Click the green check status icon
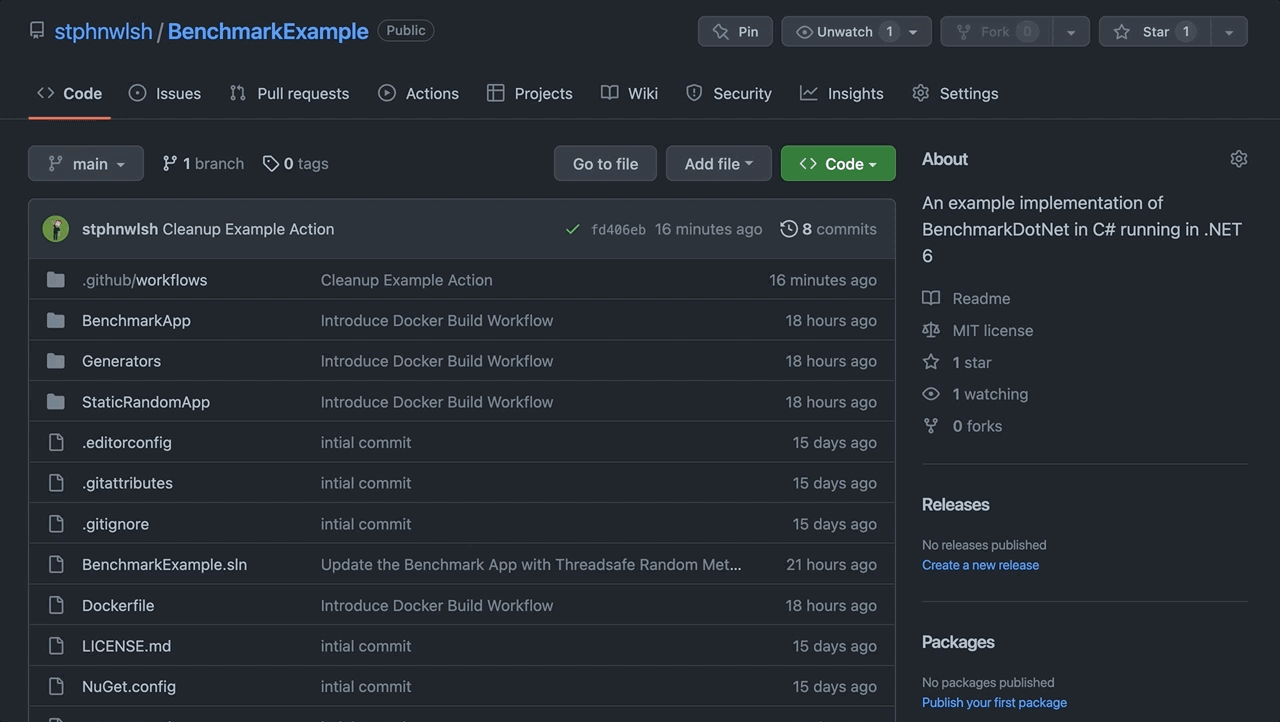Screen dimensions: 1280x722 point(573,229)
